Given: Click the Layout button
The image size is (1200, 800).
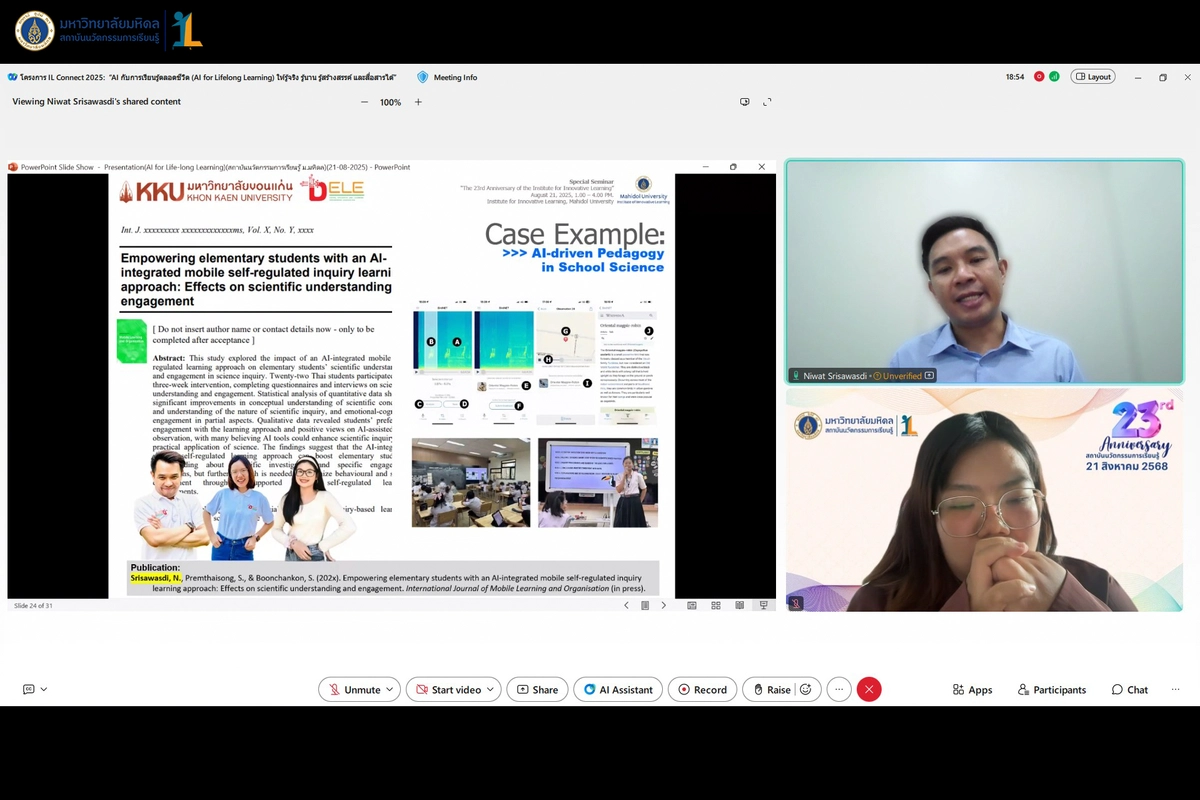Looking at the screenshot, I should click(1093, 77).
